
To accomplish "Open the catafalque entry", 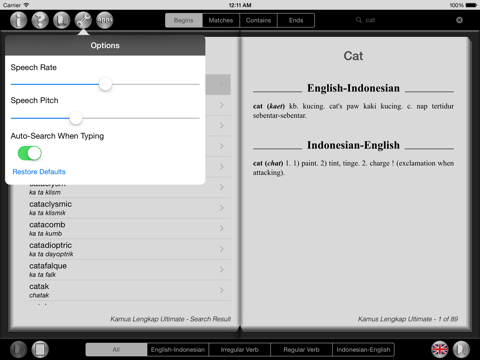I will (130, 270).
